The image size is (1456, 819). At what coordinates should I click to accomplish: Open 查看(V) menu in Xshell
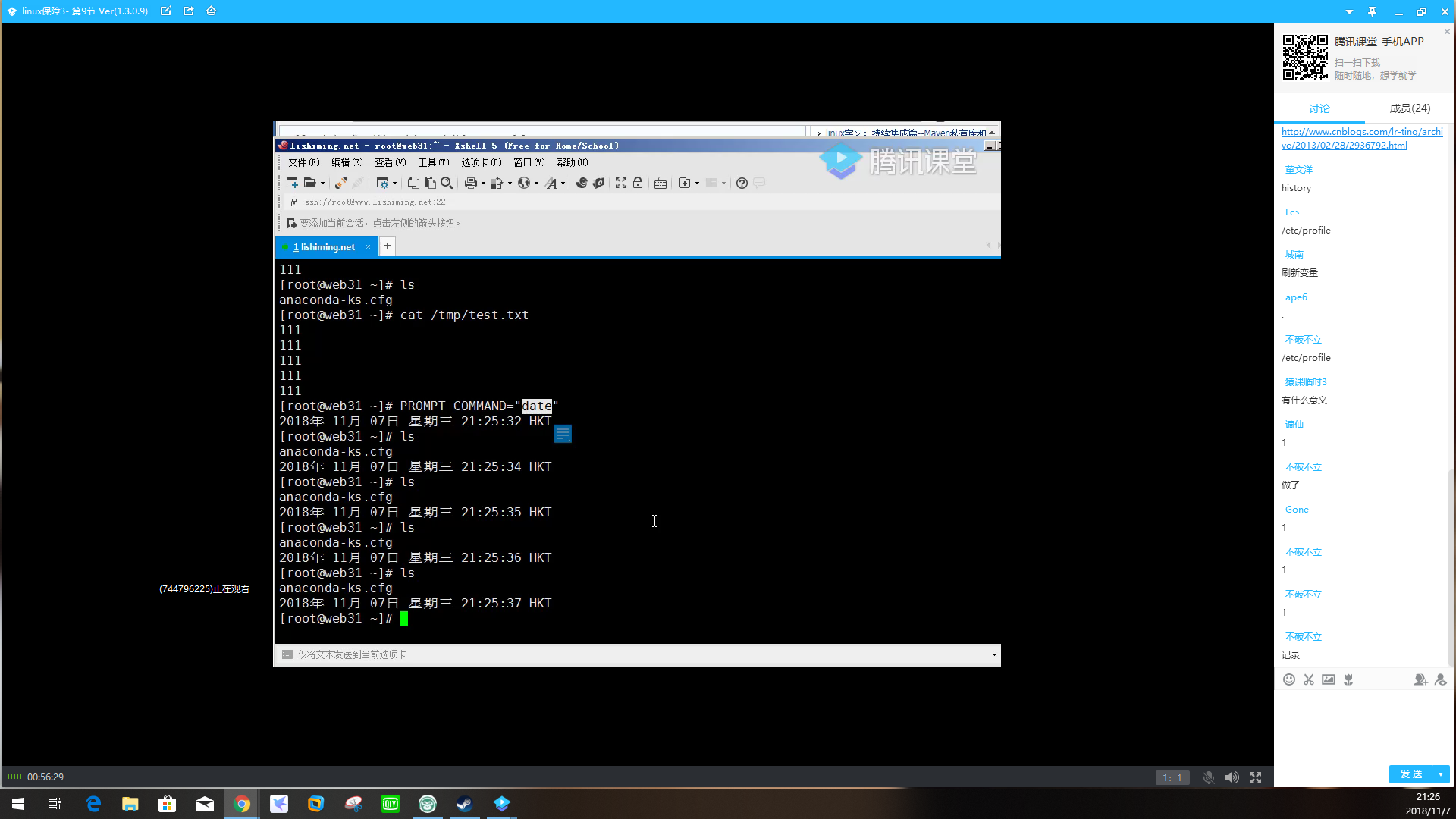pos(389,163)
